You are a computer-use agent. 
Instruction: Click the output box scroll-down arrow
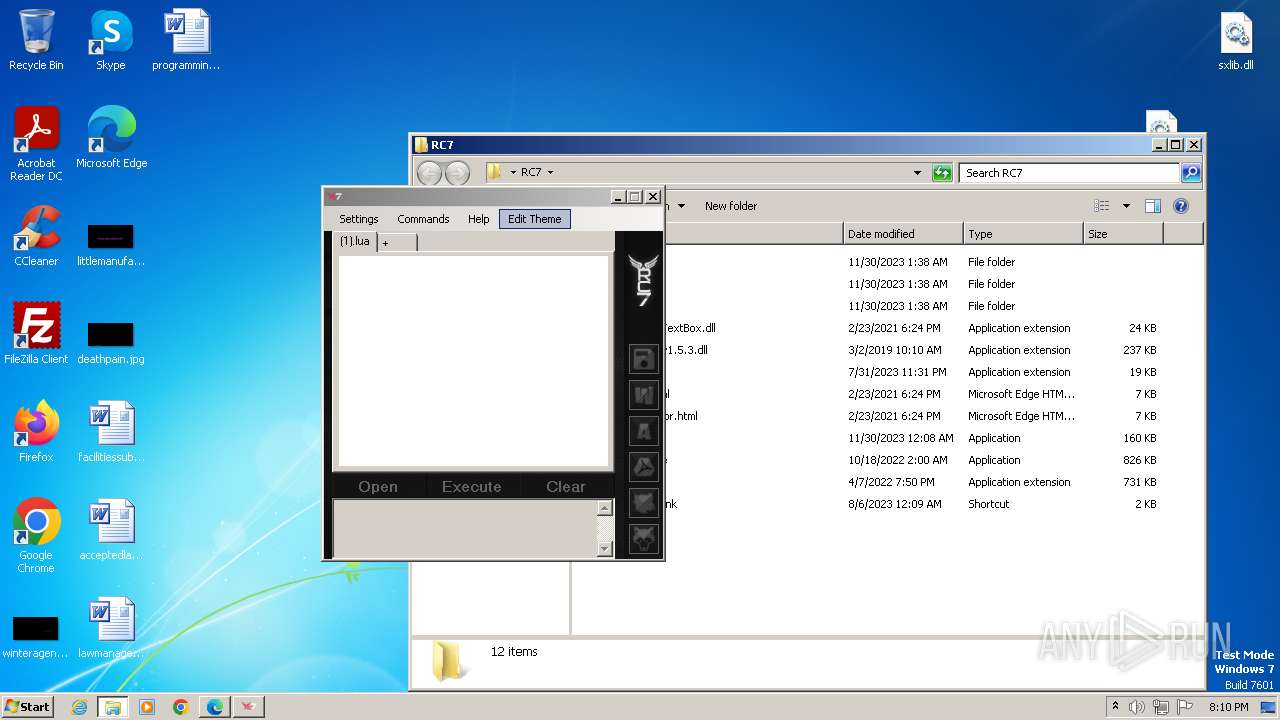[x=604, y=548]
